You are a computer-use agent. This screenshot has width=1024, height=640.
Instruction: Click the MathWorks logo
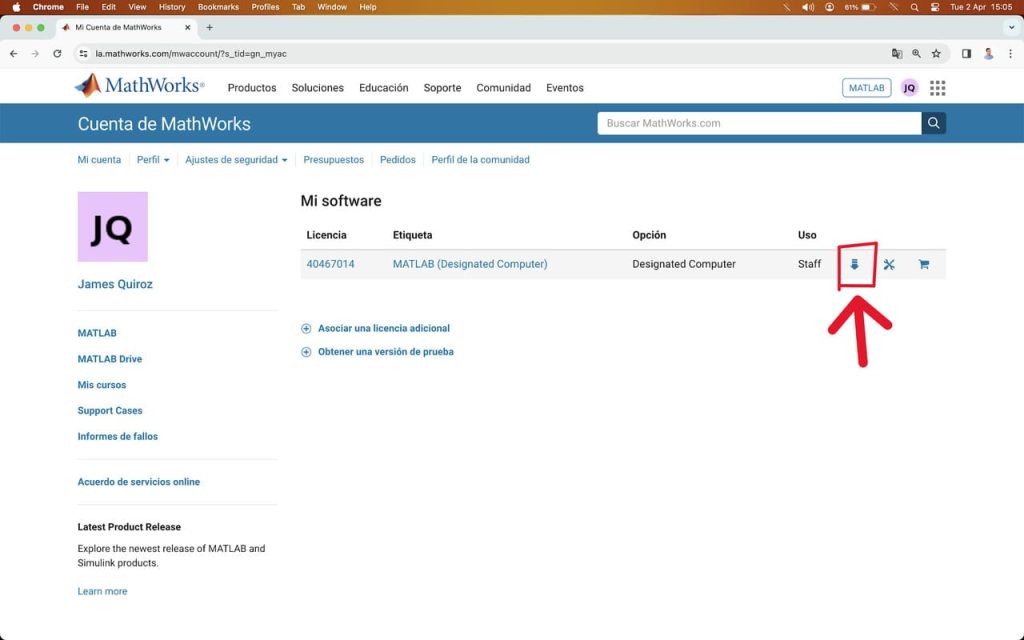point(140,86)
